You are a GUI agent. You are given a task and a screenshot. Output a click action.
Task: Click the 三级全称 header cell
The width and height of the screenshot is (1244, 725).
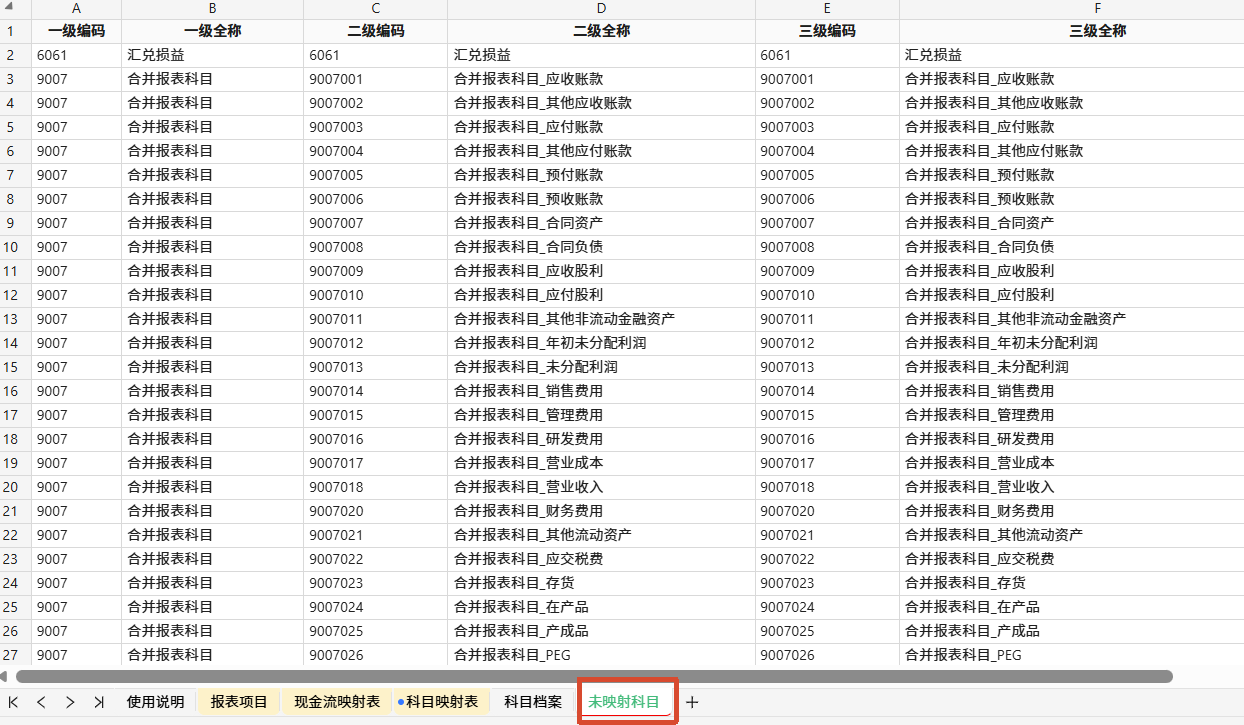(1071, 31)
